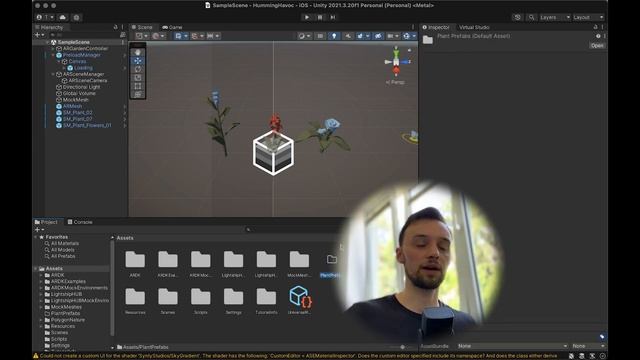Screen dimensions: 640x360
Task: Open the Unity cloud services icon
Action: pyautogui.click(x=62, y=17)
